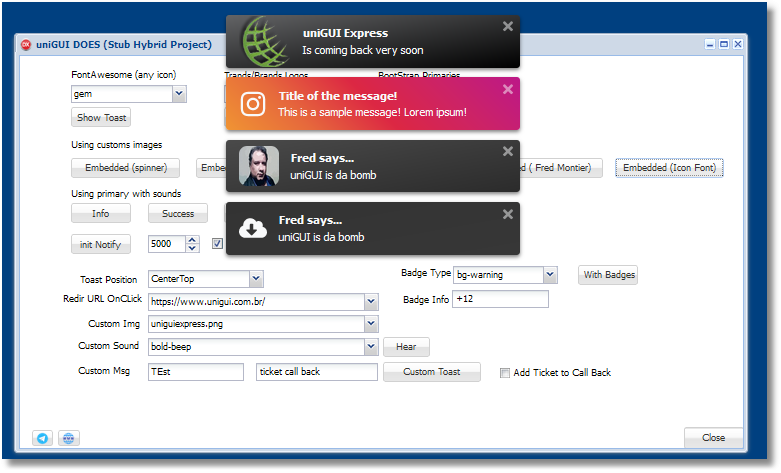Click the init Notify button
The width and height of the screenshot is (781, 473).
(x=101, y=244)
